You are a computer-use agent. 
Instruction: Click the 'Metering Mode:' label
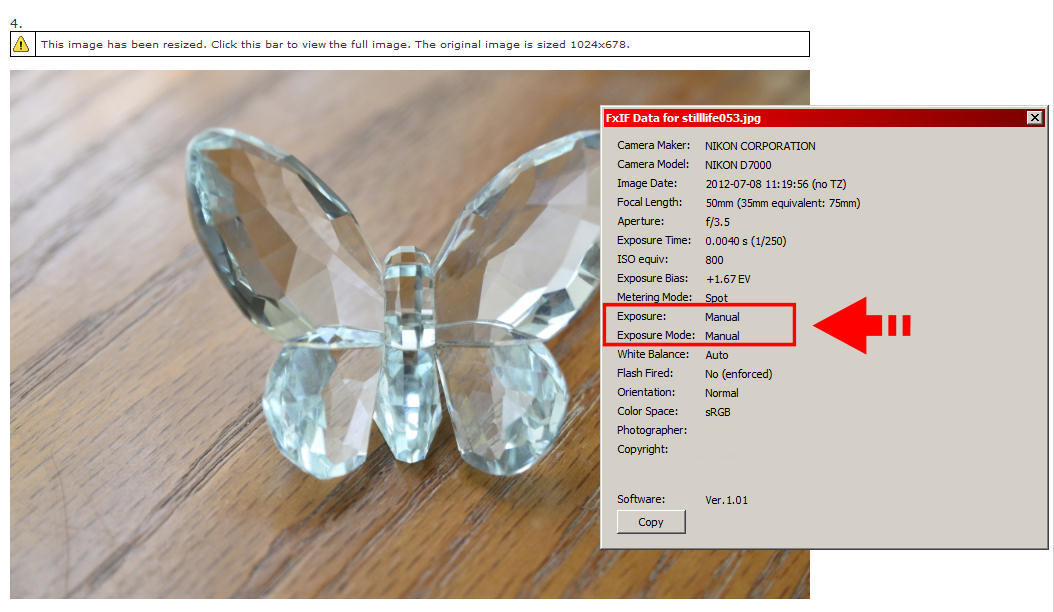click(654, 297)
